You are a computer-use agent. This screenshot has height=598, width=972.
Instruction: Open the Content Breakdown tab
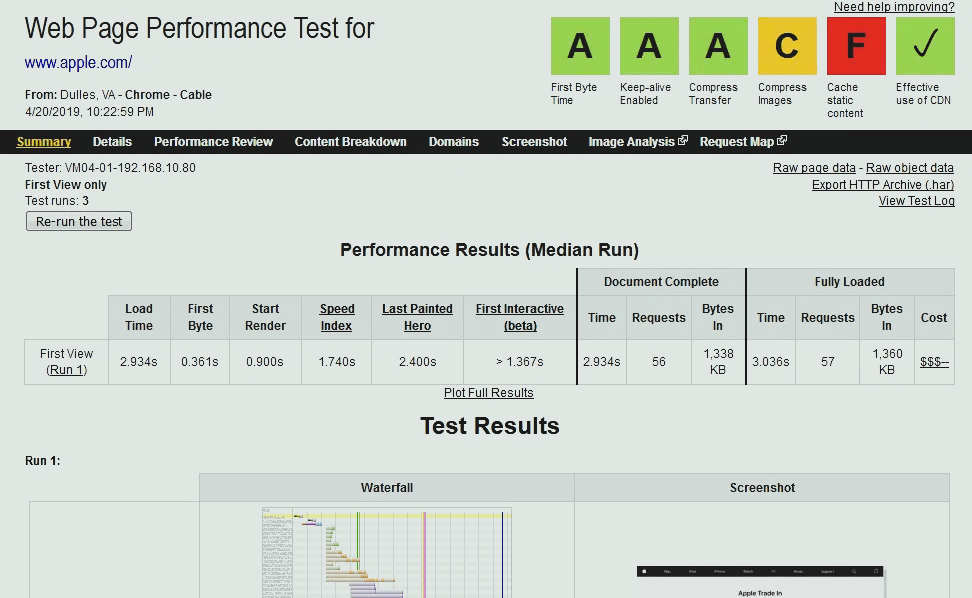pyautogui.click(x=350, y=141)
